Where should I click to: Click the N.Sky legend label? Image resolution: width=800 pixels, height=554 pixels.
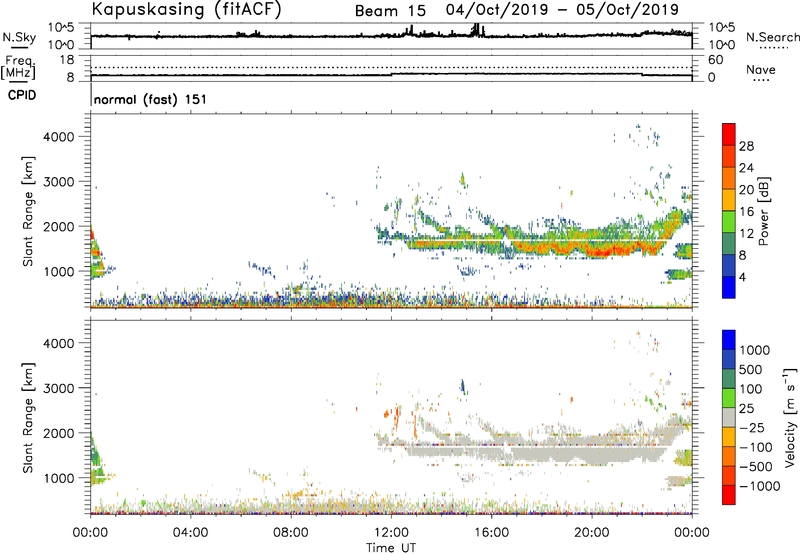point(19,38)
